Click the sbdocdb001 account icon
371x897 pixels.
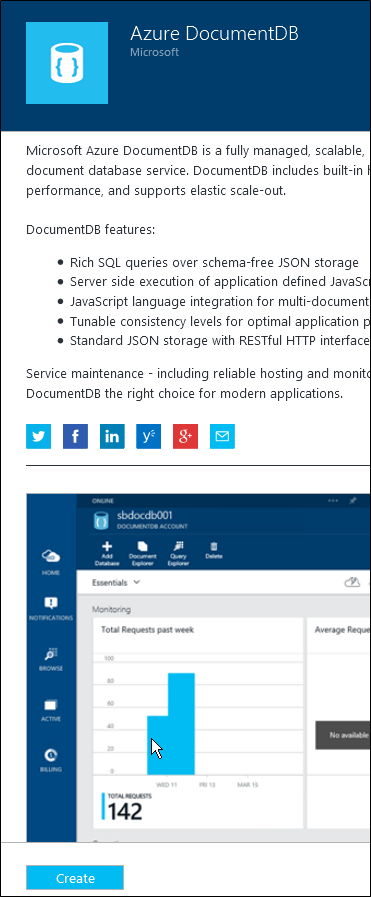[101, 521]
